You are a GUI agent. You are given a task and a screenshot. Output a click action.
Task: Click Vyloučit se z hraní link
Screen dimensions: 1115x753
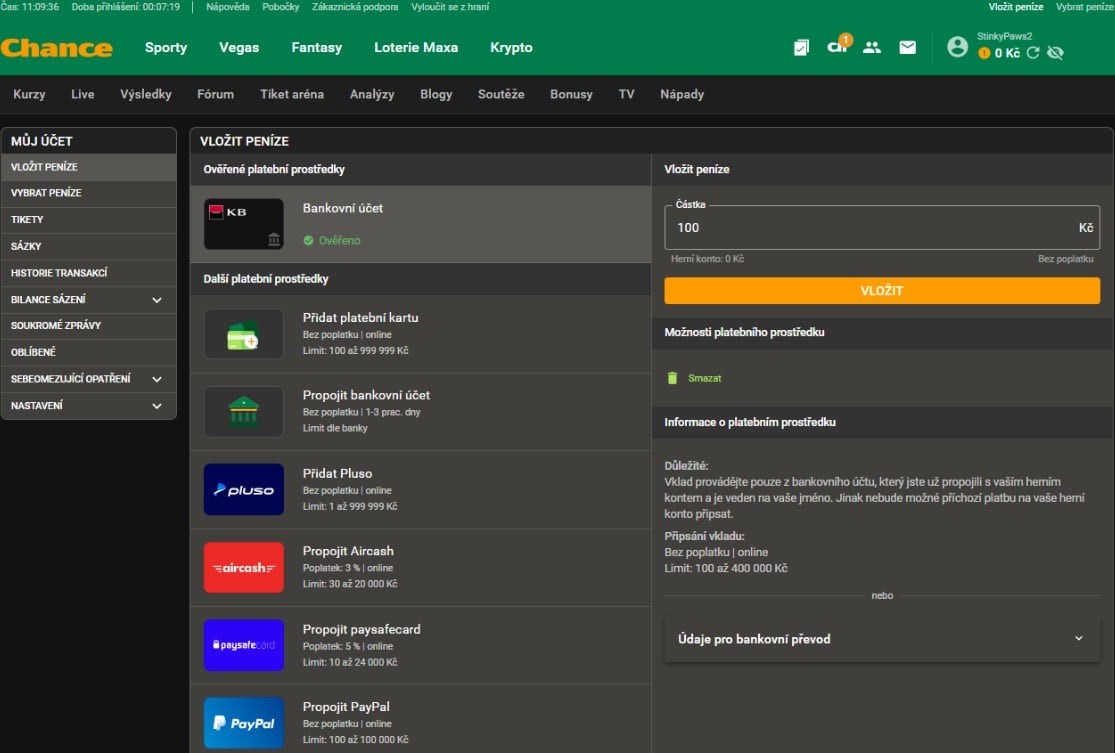click(x=449, y=6)
